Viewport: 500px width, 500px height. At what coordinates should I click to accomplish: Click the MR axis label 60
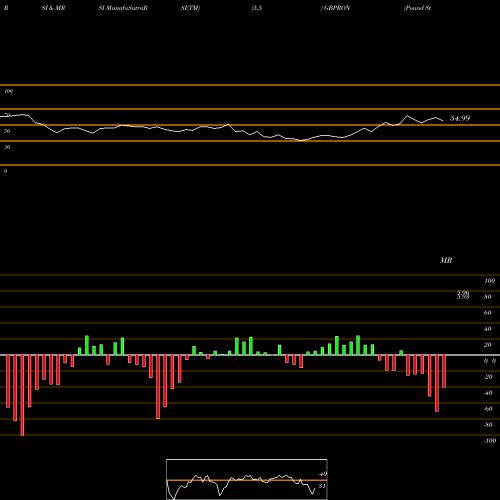(488, 313)
